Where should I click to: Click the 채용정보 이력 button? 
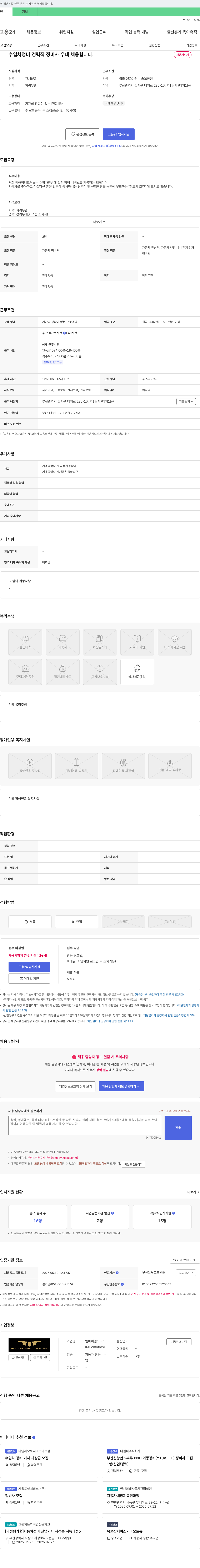179,1342
